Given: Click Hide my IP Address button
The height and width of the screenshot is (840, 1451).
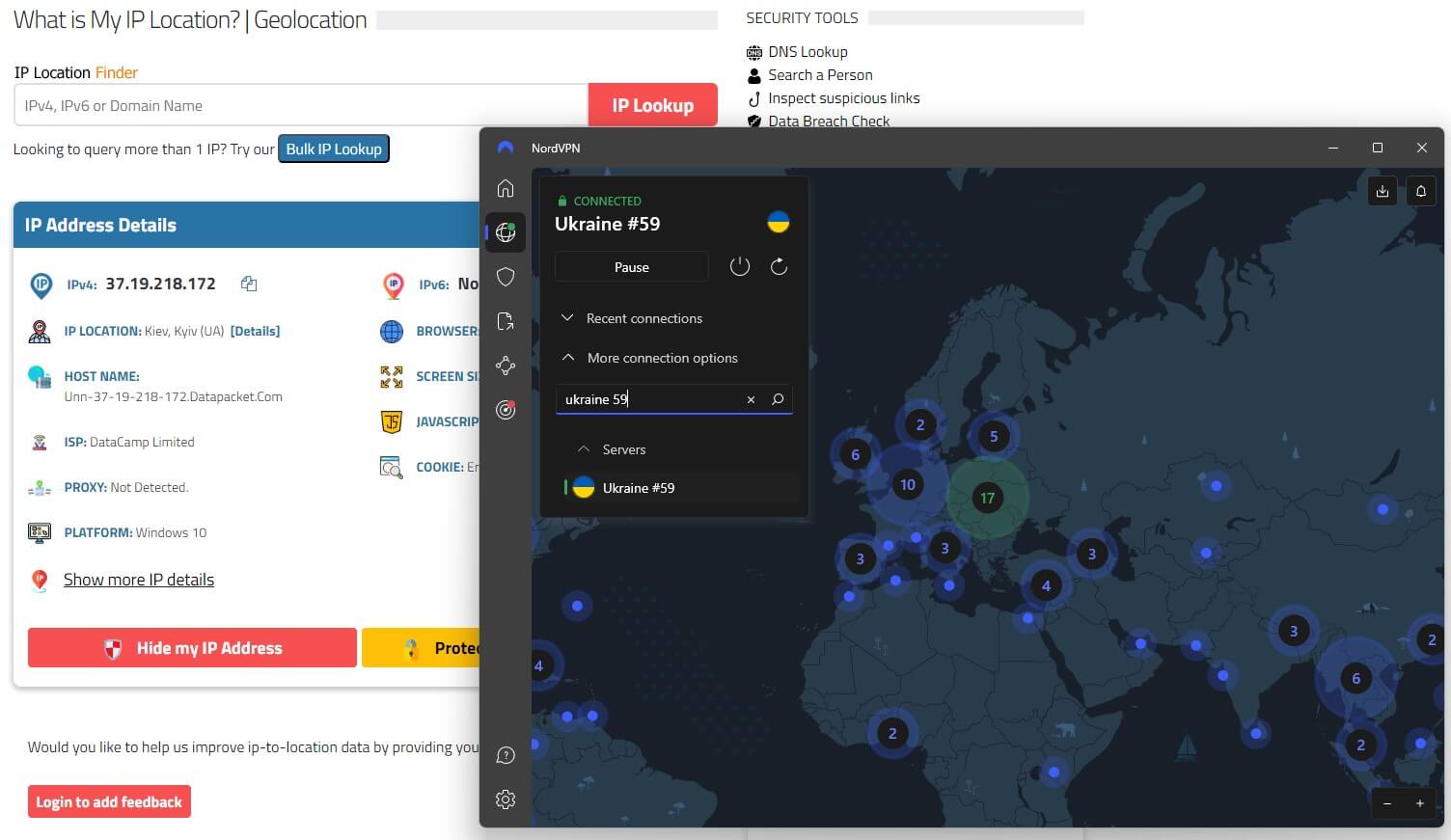Looking at the screenshot, I should click(192, 648).
